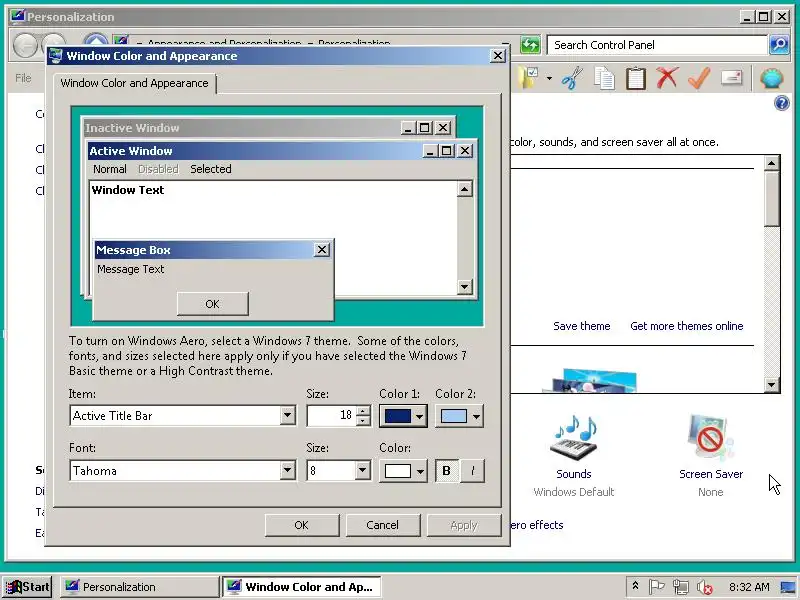Show hidden tray icons chevron
The width and height of the screenshot is (800, 600).
coord(635,586)
